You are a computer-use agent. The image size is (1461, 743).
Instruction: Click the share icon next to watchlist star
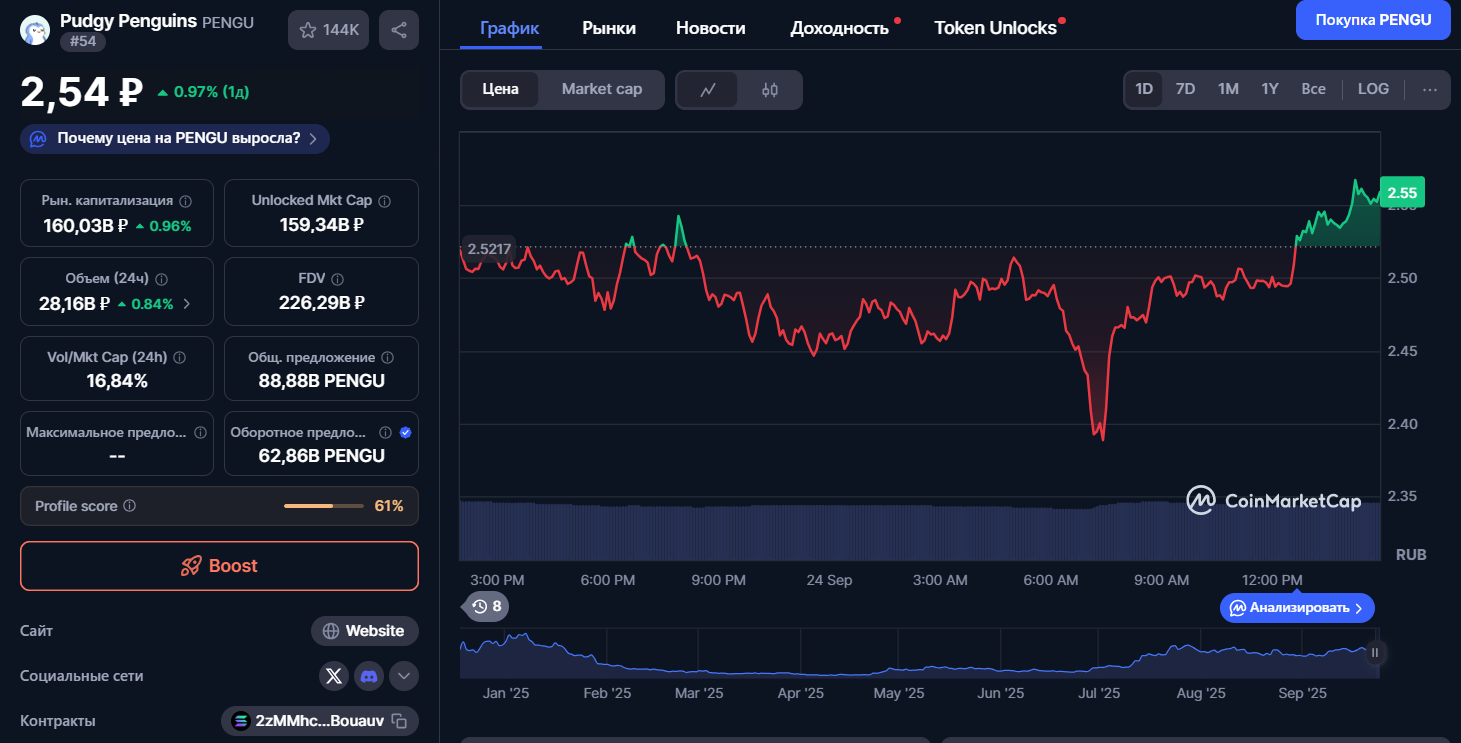398,30
